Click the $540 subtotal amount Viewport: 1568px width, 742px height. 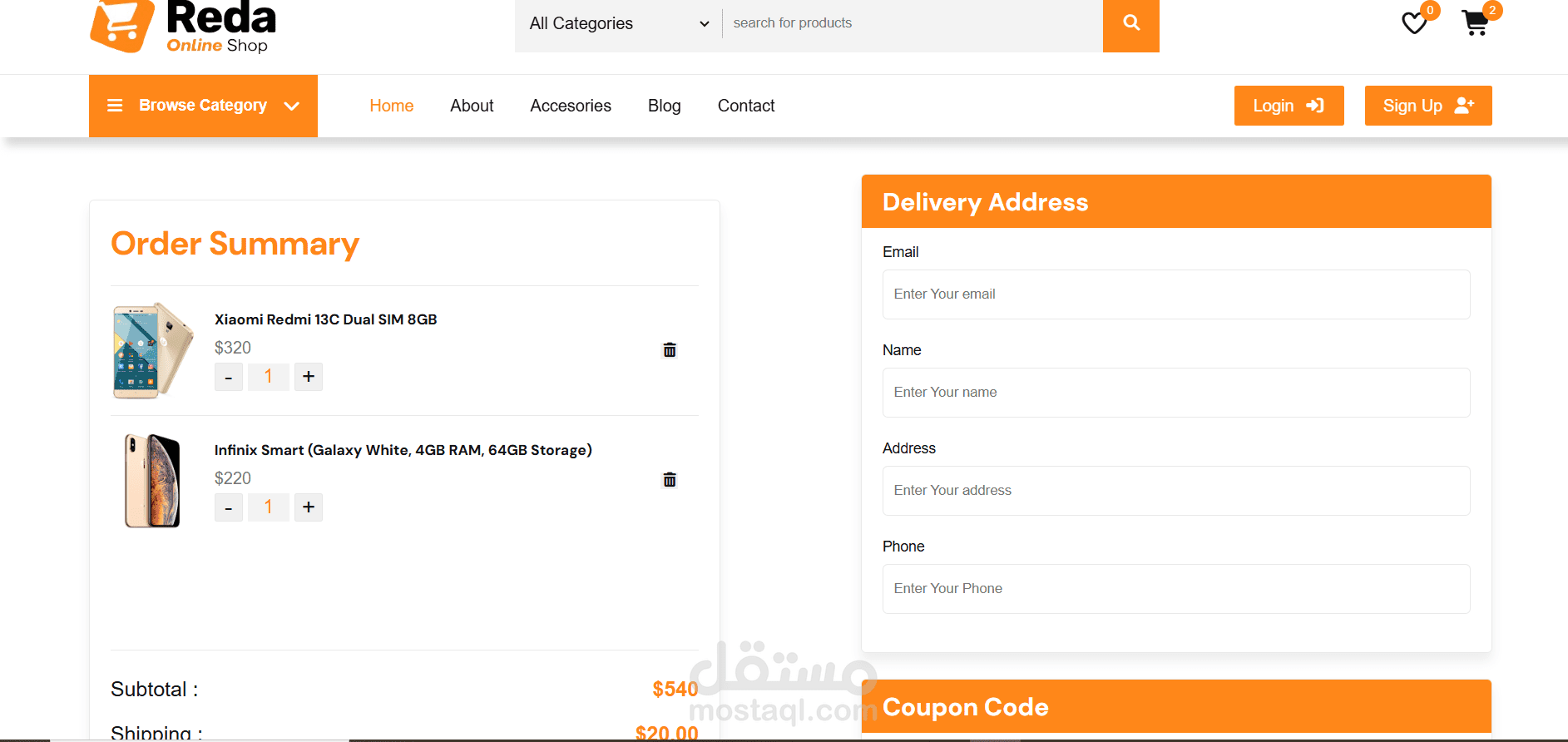(675, 690)
